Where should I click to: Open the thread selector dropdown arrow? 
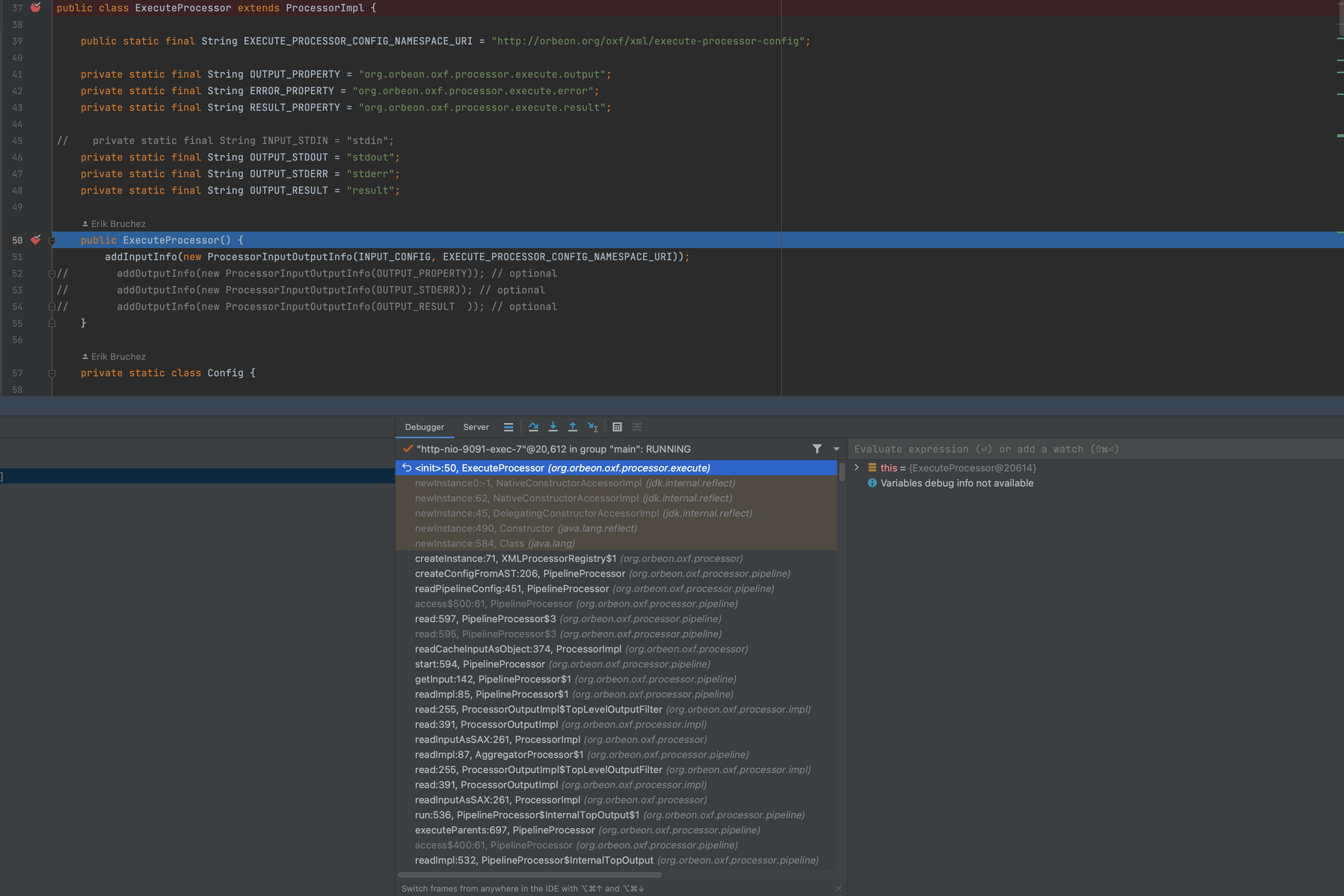coord(836,449)
